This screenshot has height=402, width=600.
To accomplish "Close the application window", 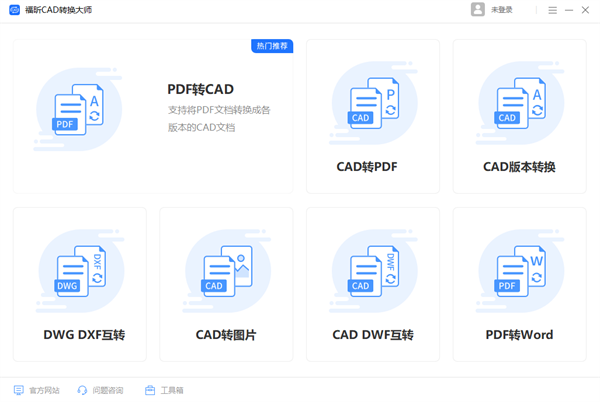I will (585, 10).
